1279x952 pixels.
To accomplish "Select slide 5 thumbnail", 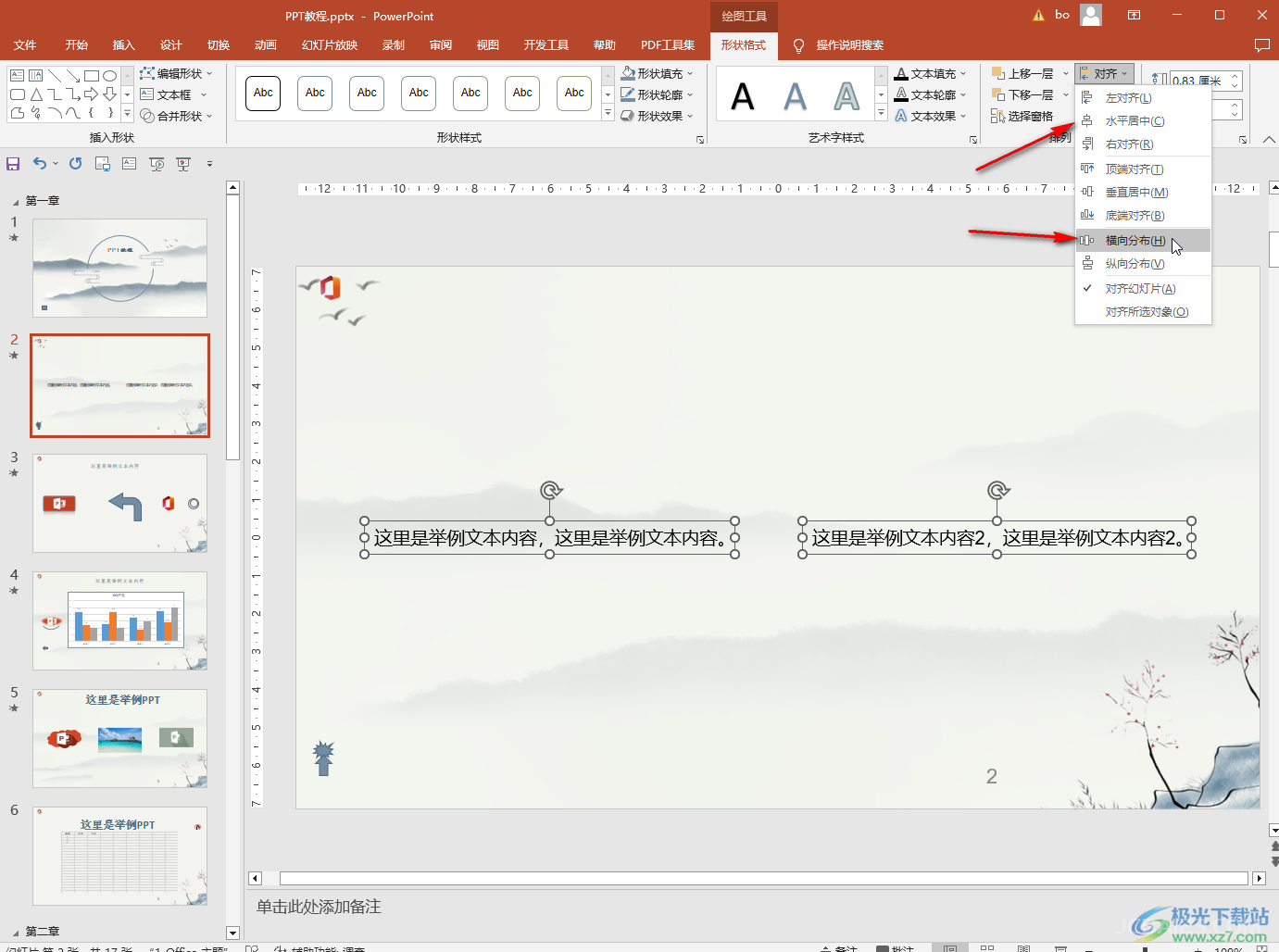I will pyautogui.click(x=119, y=738).
